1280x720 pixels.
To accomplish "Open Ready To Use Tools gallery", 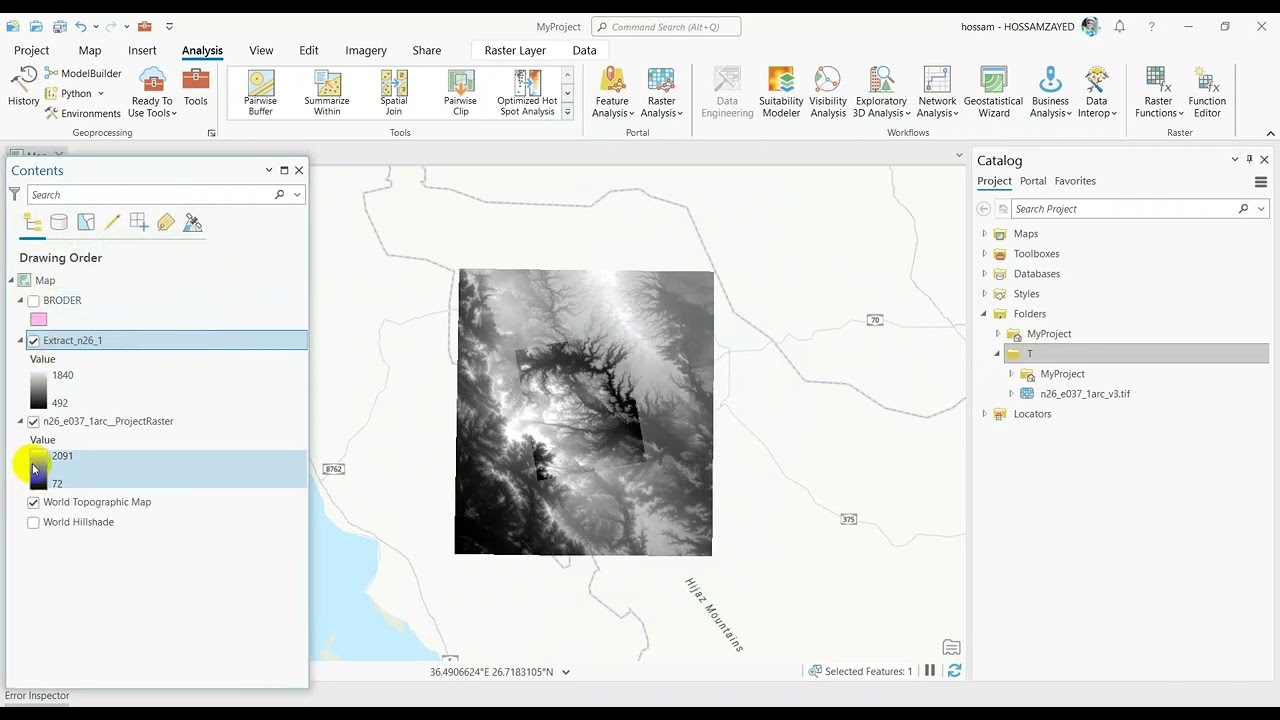I will pos(152,92).
